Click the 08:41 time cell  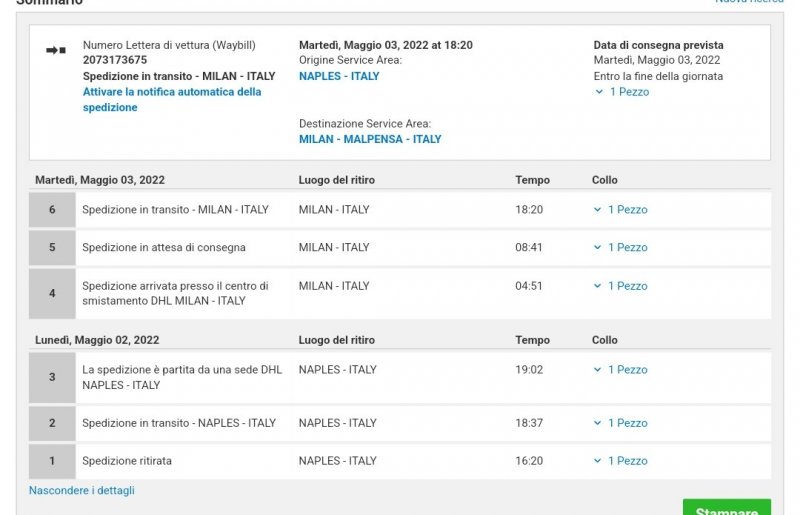(529, 247)
